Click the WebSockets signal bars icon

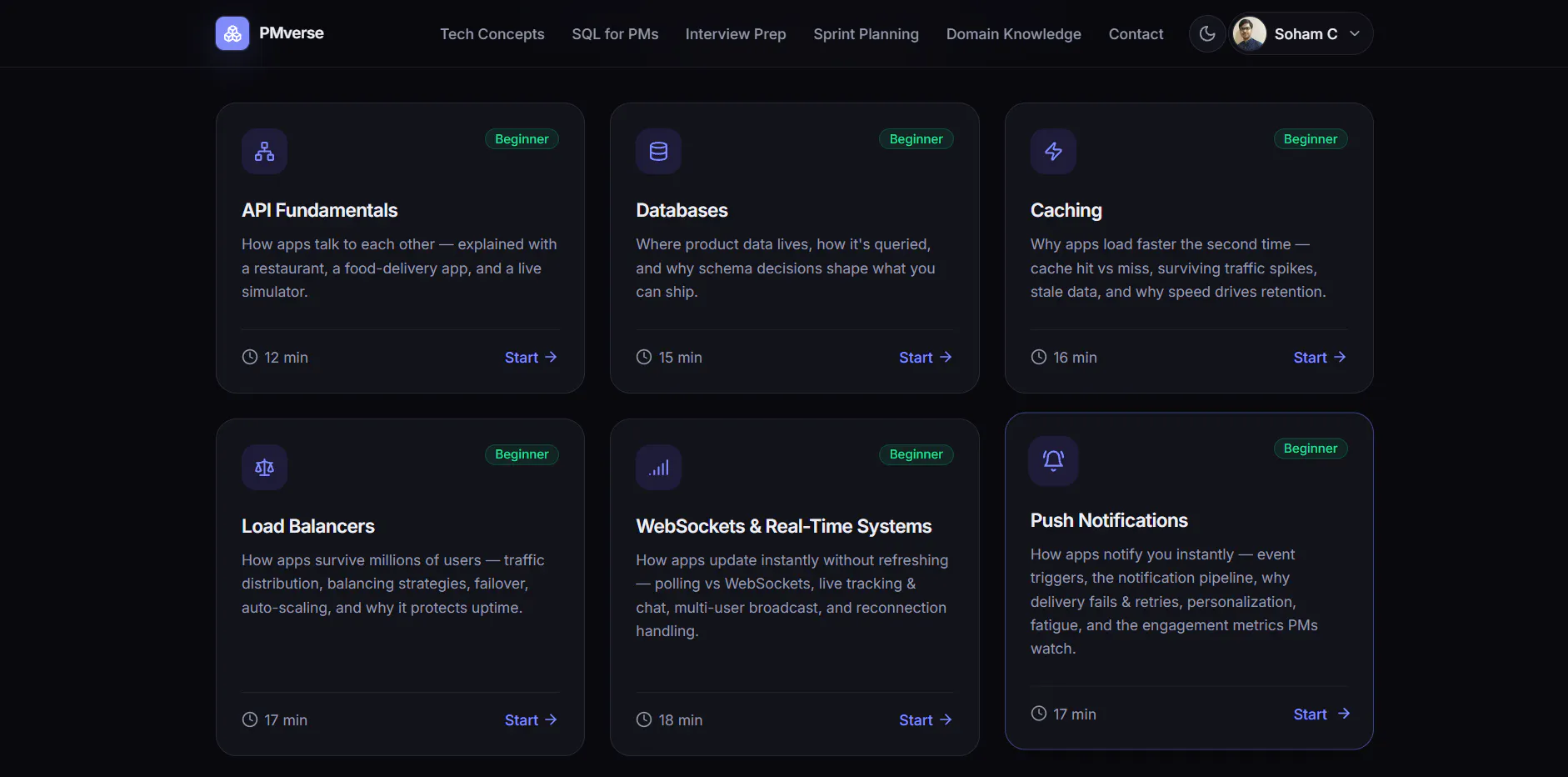(x=658, y=467)
